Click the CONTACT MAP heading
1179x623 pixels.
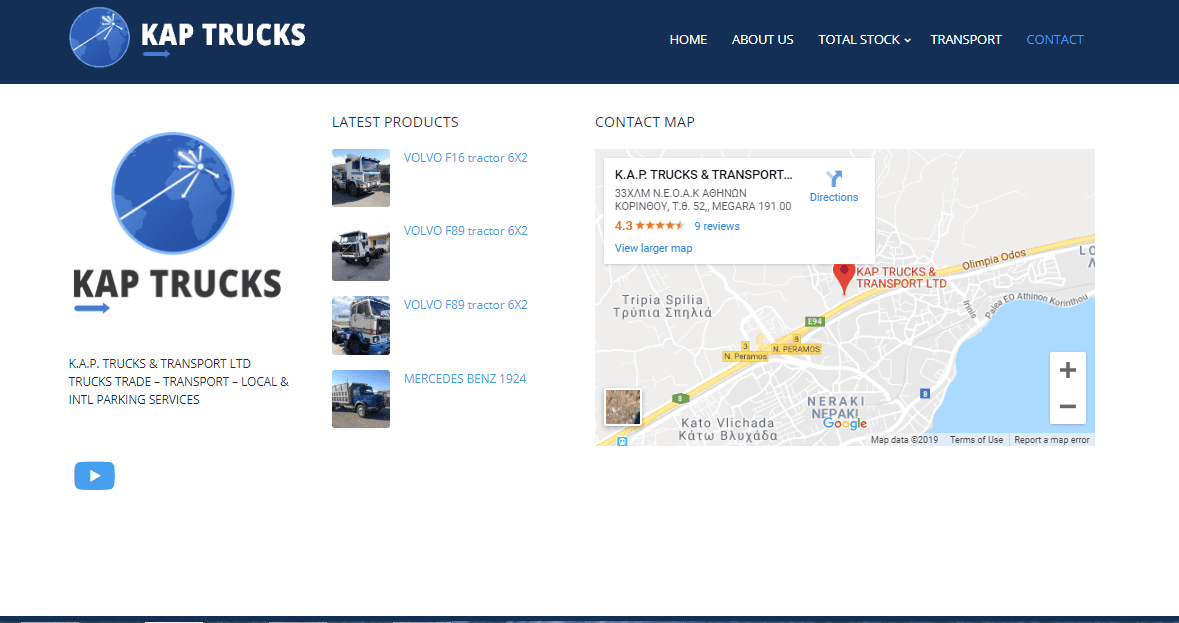(644, 122)
